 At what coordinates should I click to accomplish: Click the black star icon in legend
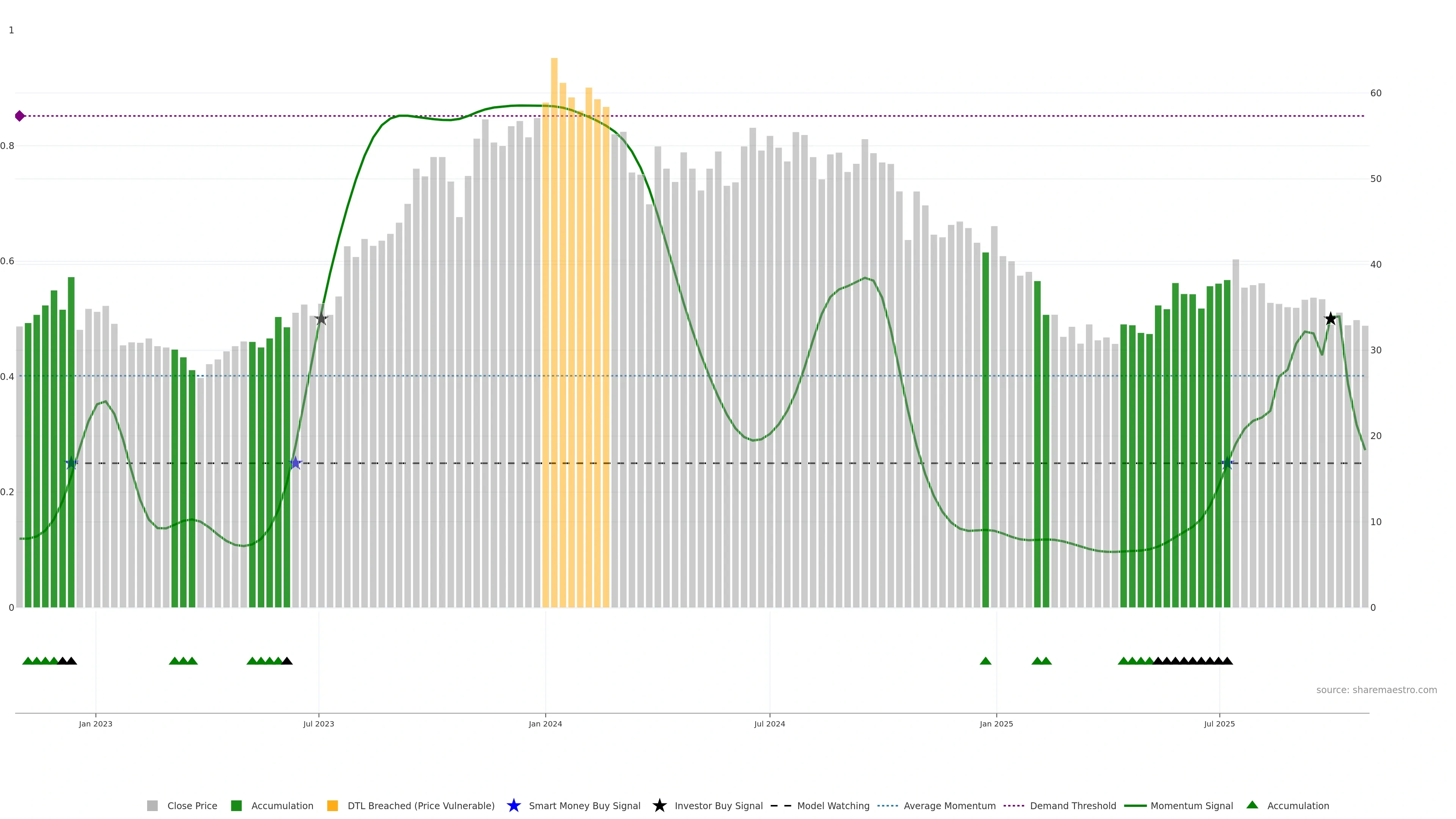659,805
